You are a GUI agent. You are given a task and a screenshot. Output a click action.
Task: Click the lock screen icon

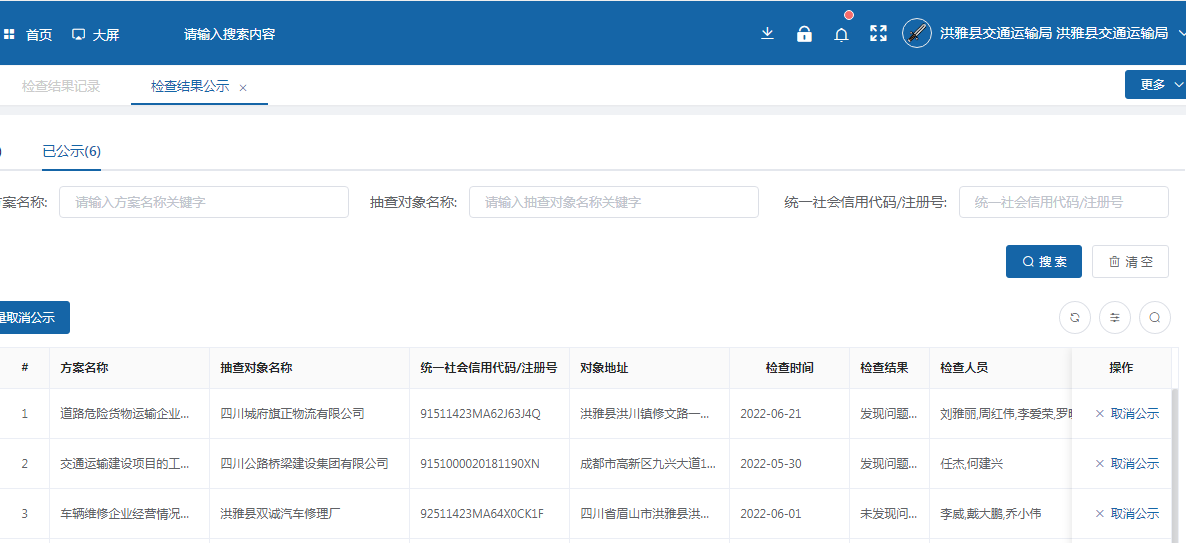coord(804,34)
